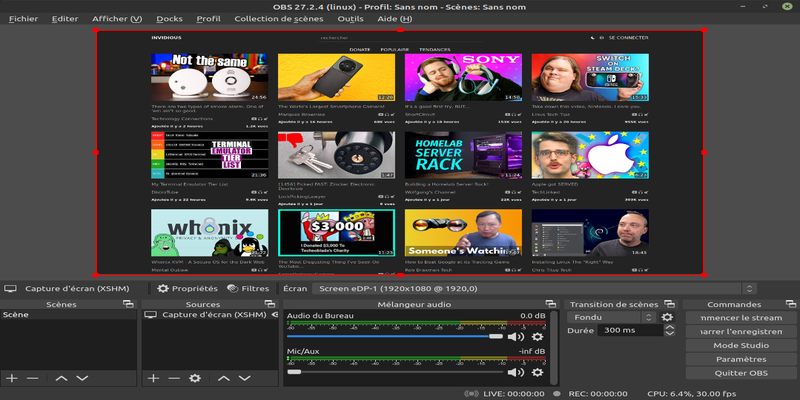Viewport: 800px width, 400px height.
Task: Click the HOMELAB SERVER RACK thumbnail in preview
Action: click(463, 155)
